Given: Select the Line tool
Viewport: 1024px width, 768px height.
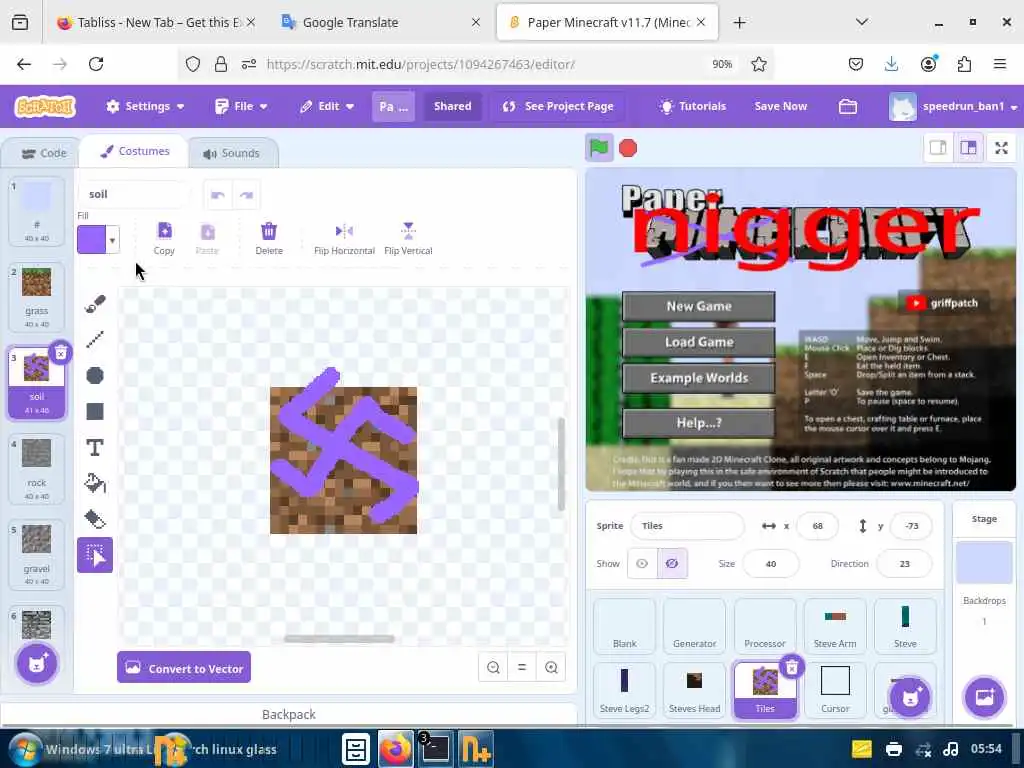Looking at the screenshot, I should click(x=95, y=339).
